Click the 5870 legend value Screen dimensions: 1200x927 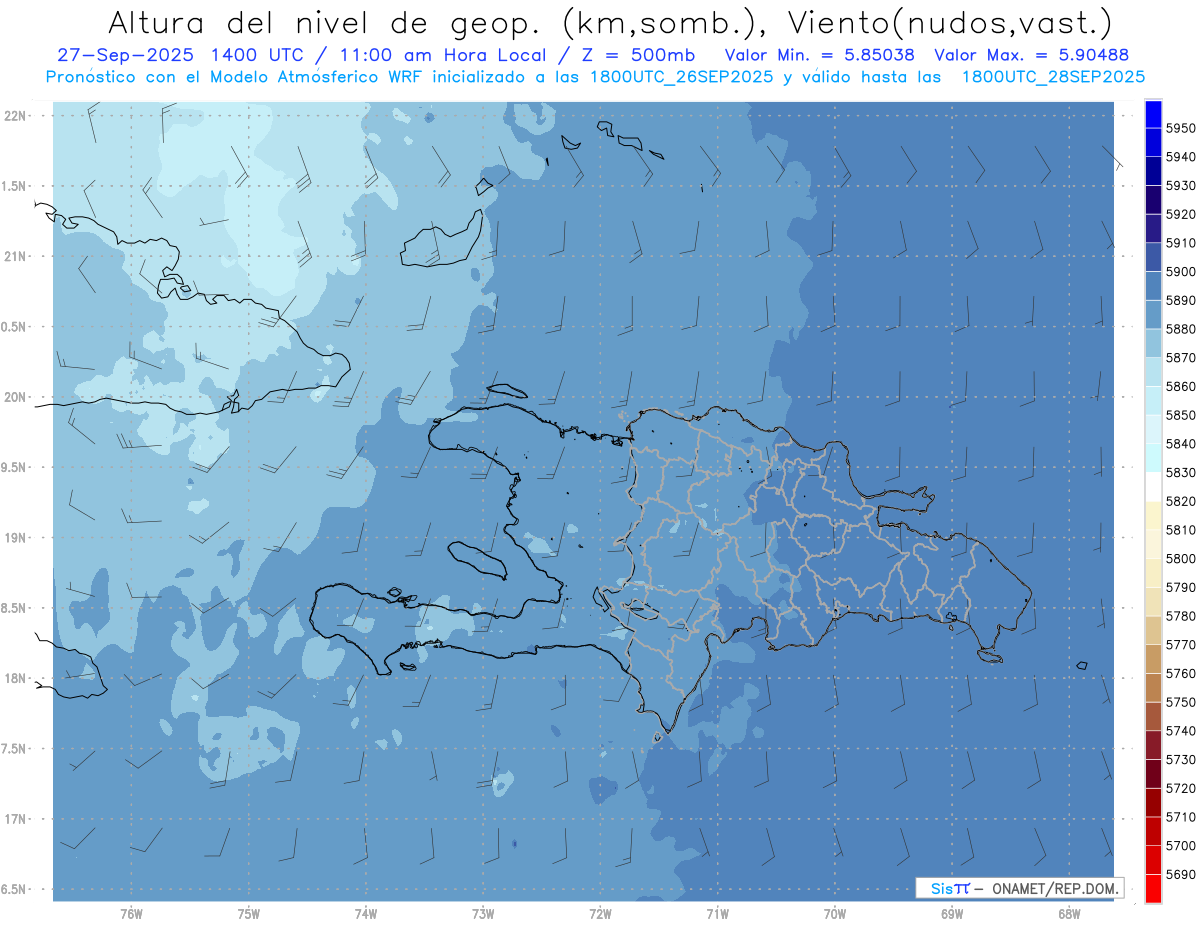(1180, 358)
